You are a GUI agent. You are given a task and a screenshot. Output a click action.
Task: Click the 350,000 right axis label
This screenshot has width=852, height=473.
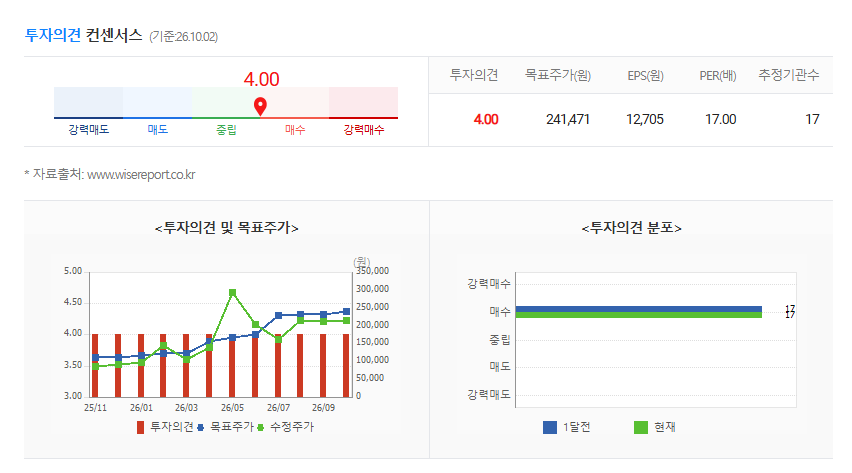tap(372, 271)
